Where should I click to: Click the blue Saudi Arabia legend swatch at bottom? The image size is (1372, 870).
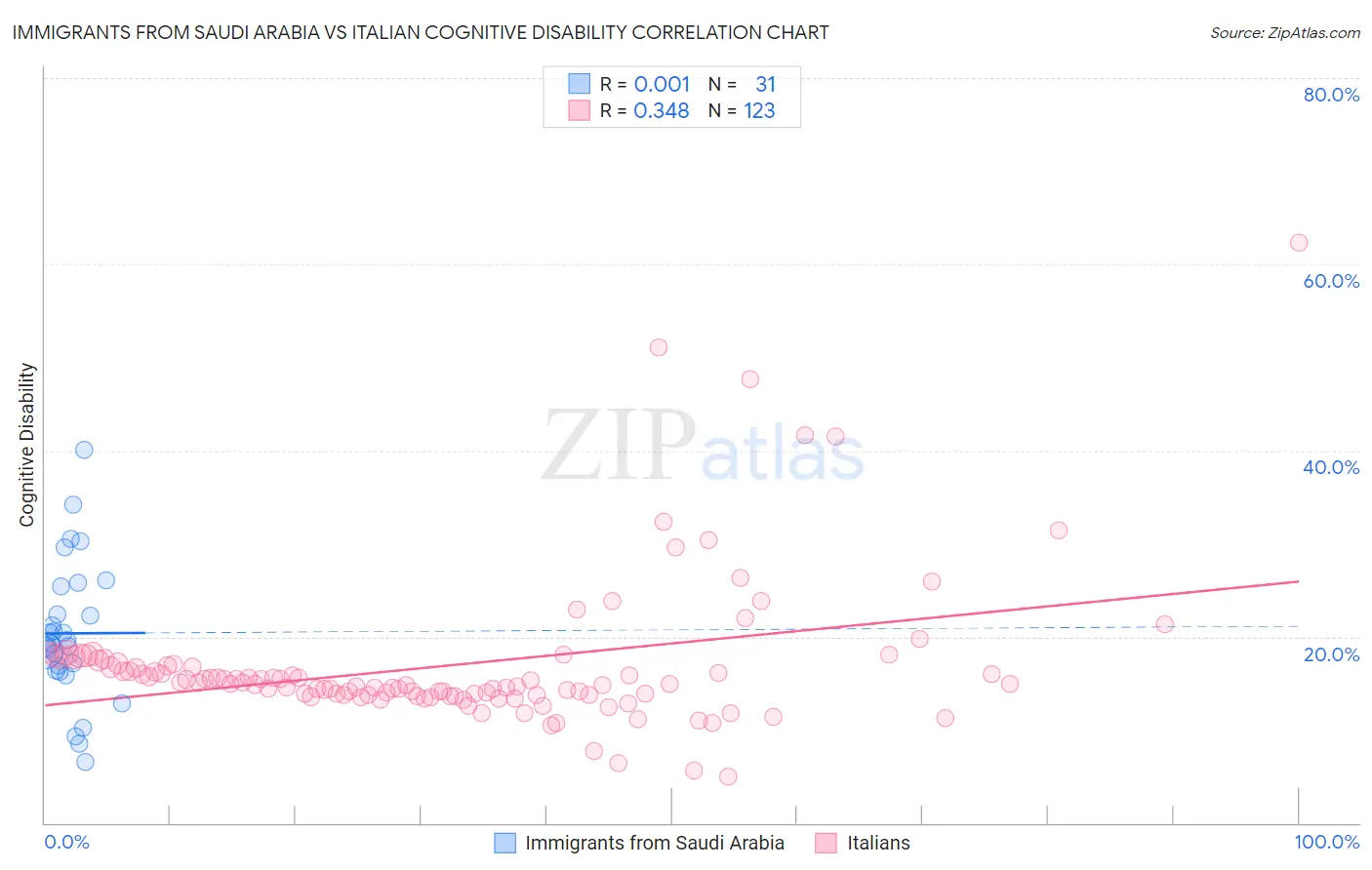pos(504,843)
